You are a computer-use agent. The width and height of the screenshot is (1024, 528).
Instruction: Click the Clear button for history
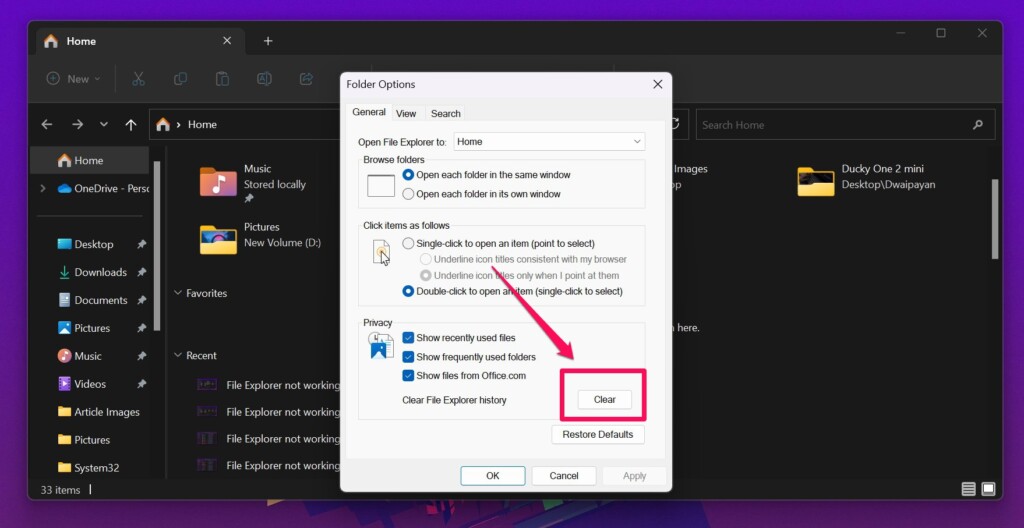pos(604,399)
